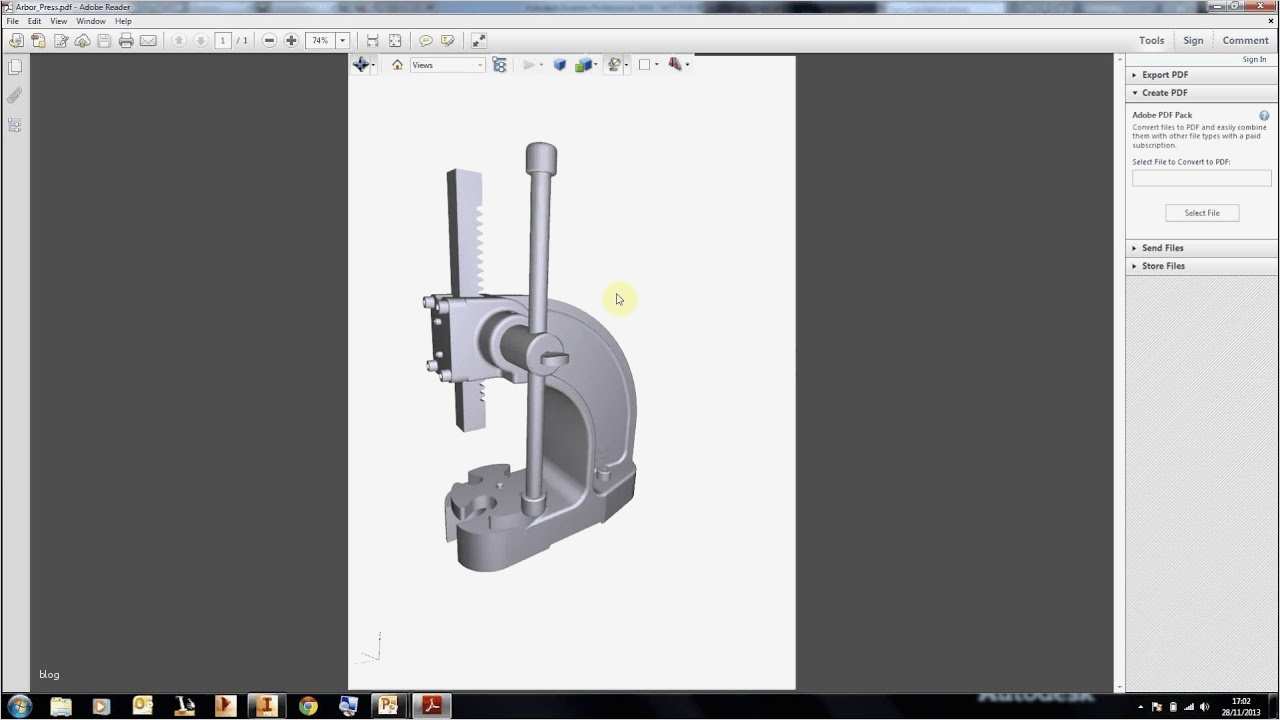Open the Windows Start menu
The image size is (1280, 720).
19,706
